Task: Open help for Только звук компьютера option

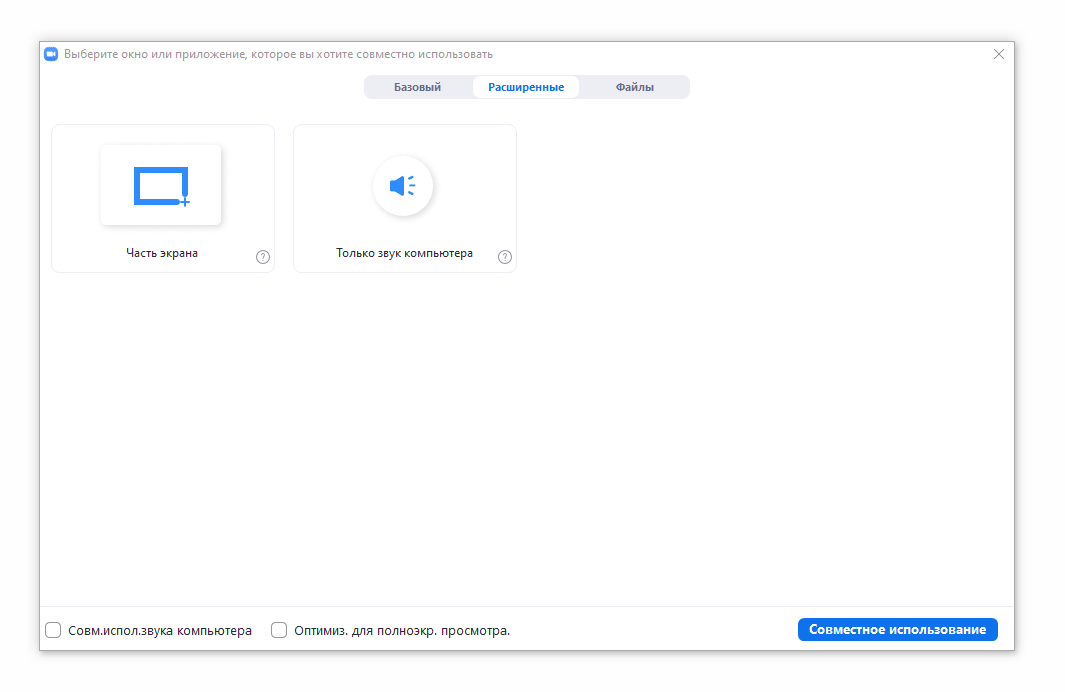Action: [x=505, y=257]
